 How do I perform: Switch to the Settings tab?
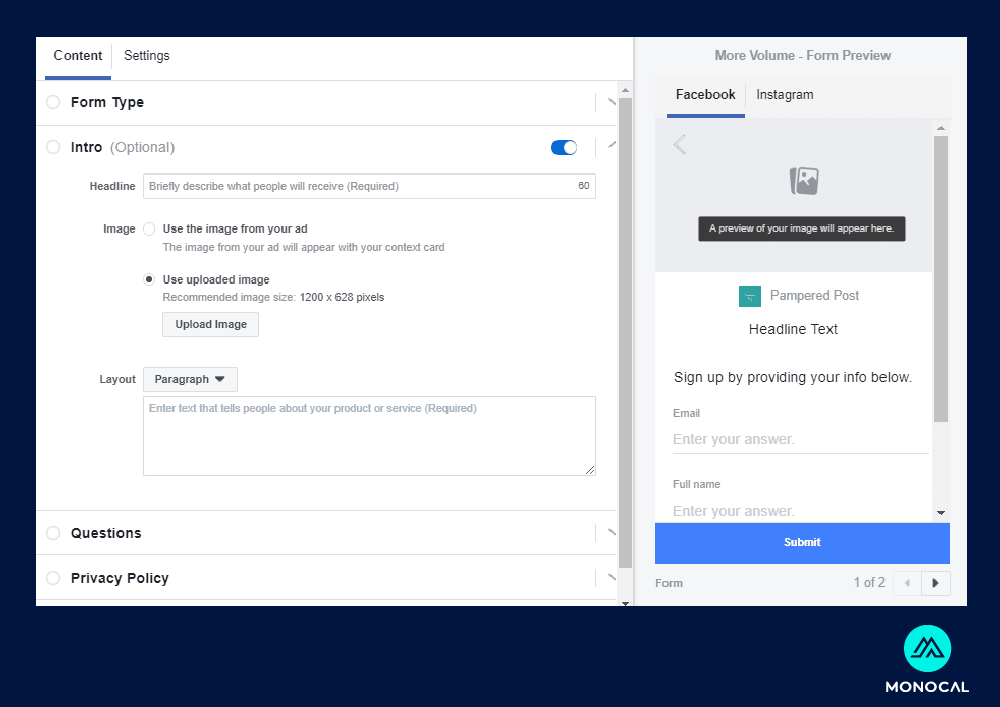click(x=147, y=57)
